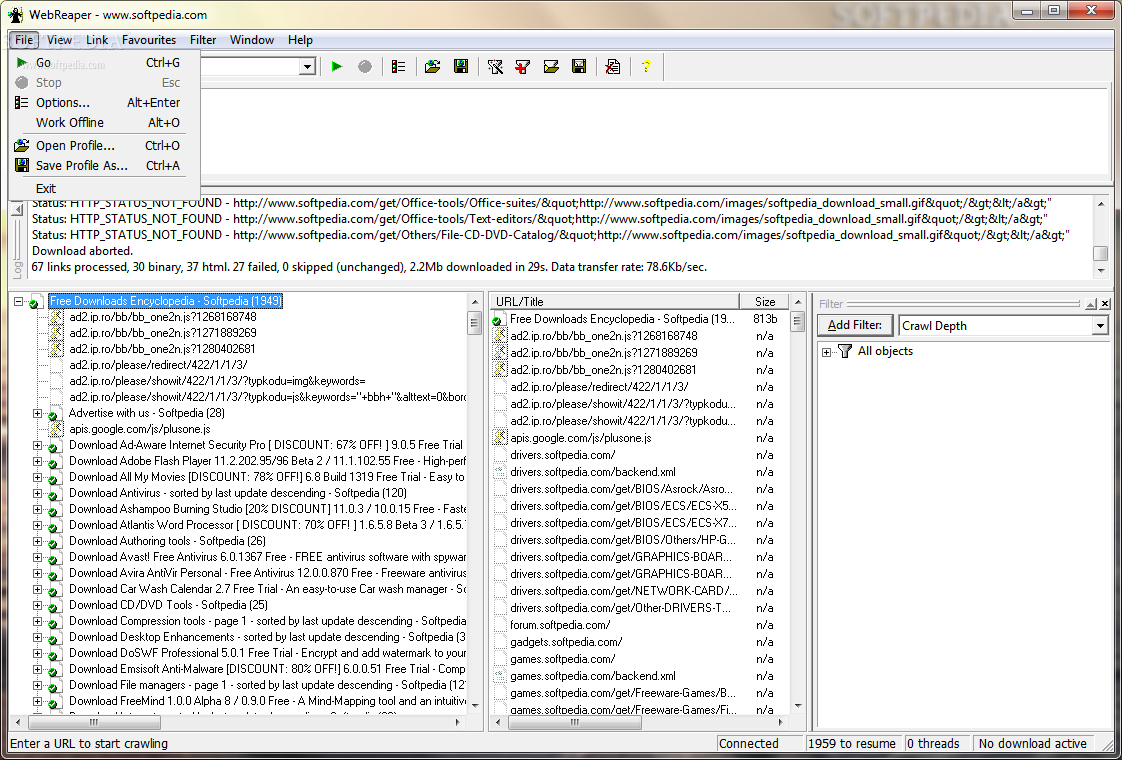Sort by Size column header
This screenshot has height=760, width=1122.
[765, 301]
